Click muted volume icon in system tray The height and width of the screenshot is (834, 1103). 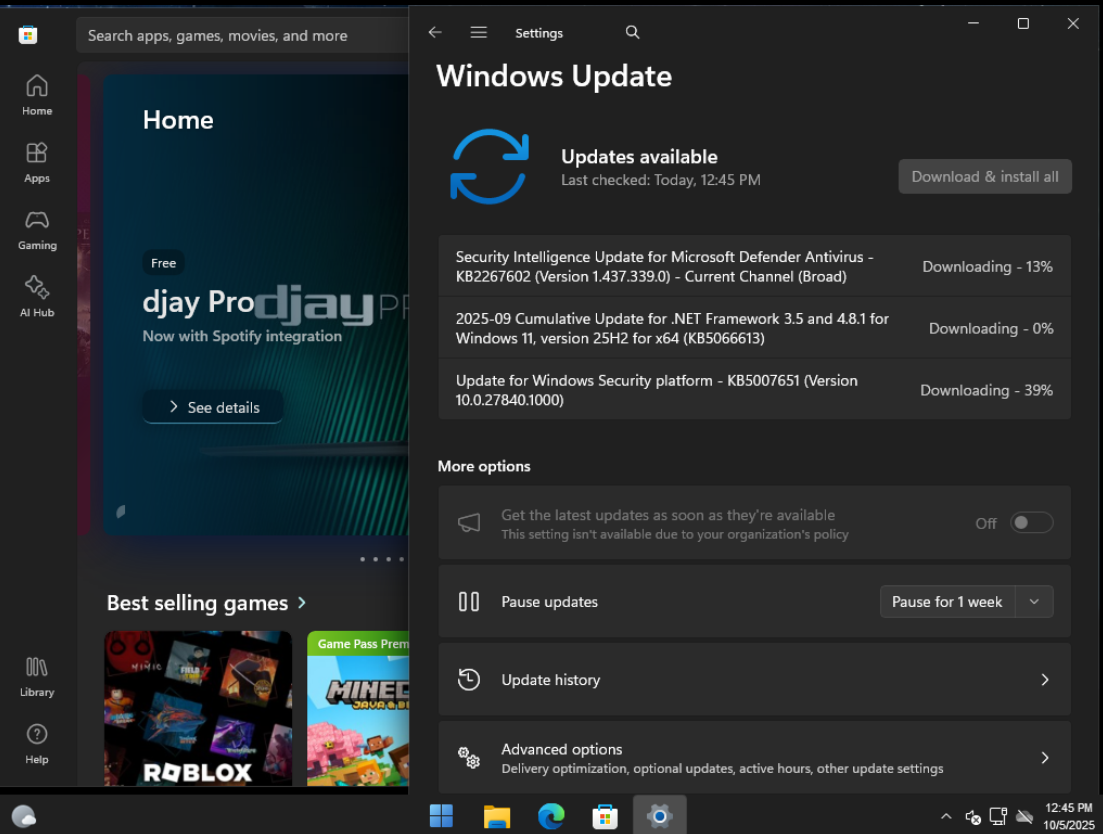pyautogui.click(x=973, y=816)
